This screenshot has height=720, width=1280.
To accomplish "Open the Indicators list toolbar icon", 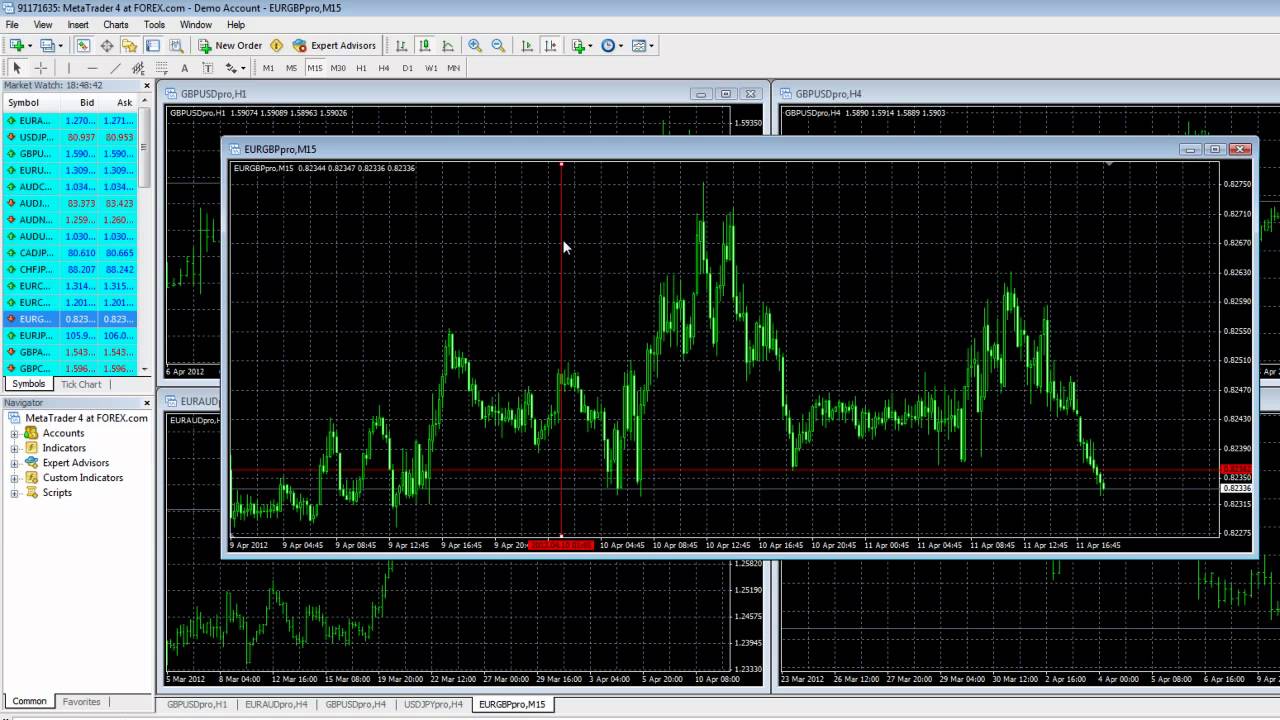I will [578, 45].
